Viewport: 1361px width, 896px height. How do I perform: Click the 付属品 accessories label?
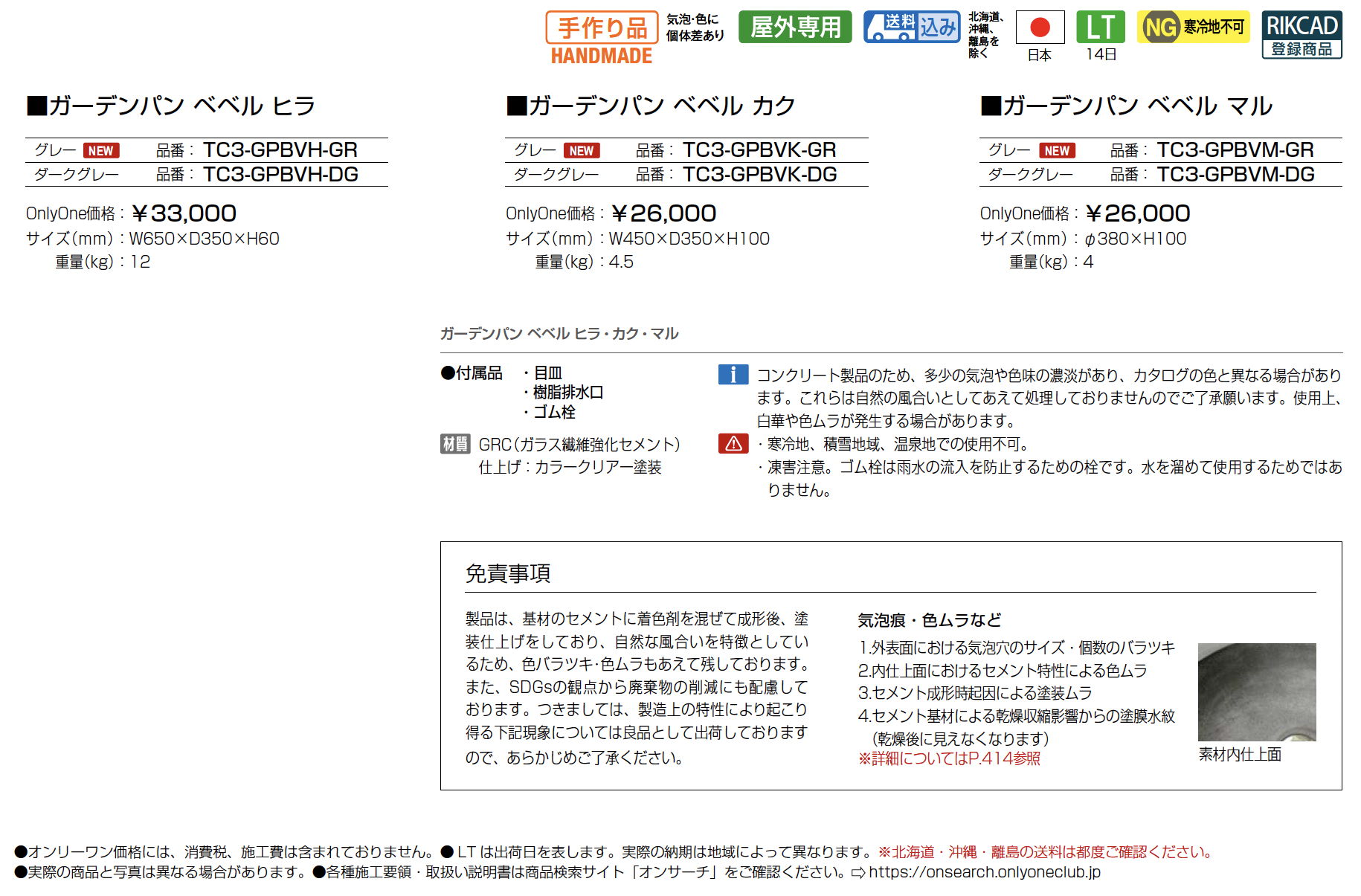point(472,373)
